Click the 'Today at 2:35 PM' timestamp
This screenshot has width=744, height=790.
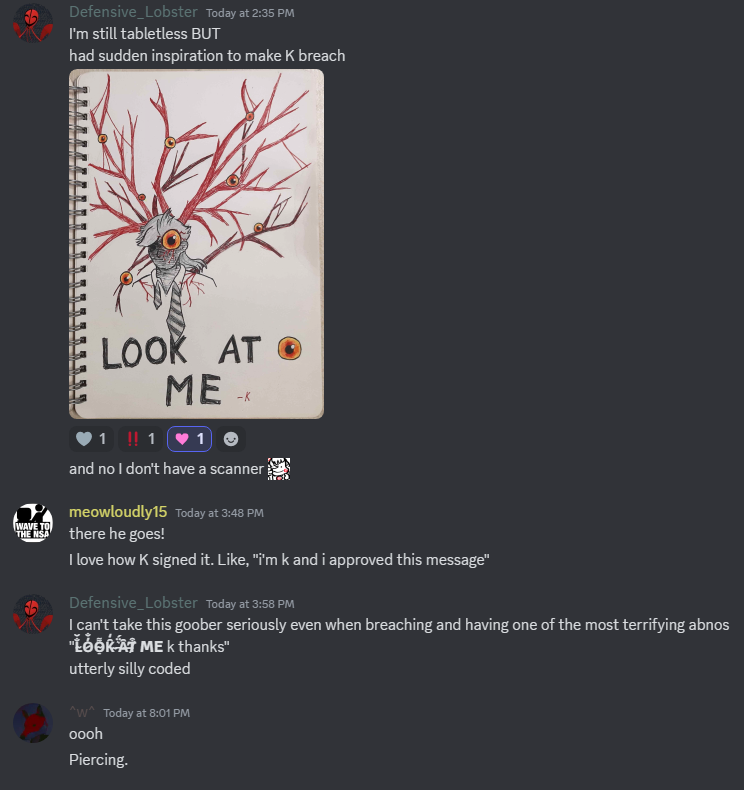(x=250, y=13)
